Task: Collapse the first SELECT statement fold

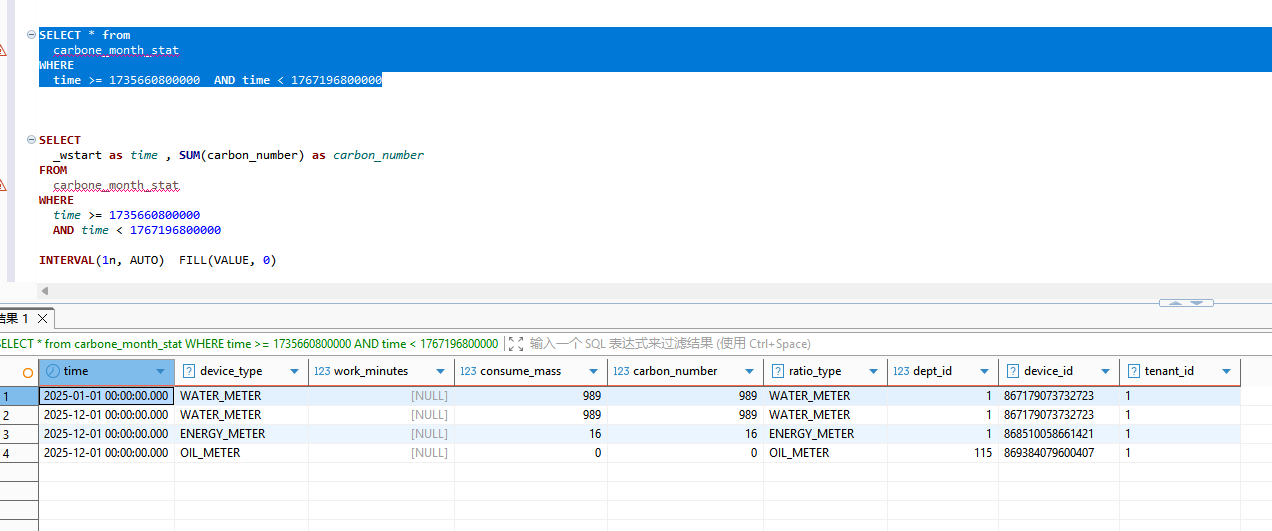Action: [31, 35]
